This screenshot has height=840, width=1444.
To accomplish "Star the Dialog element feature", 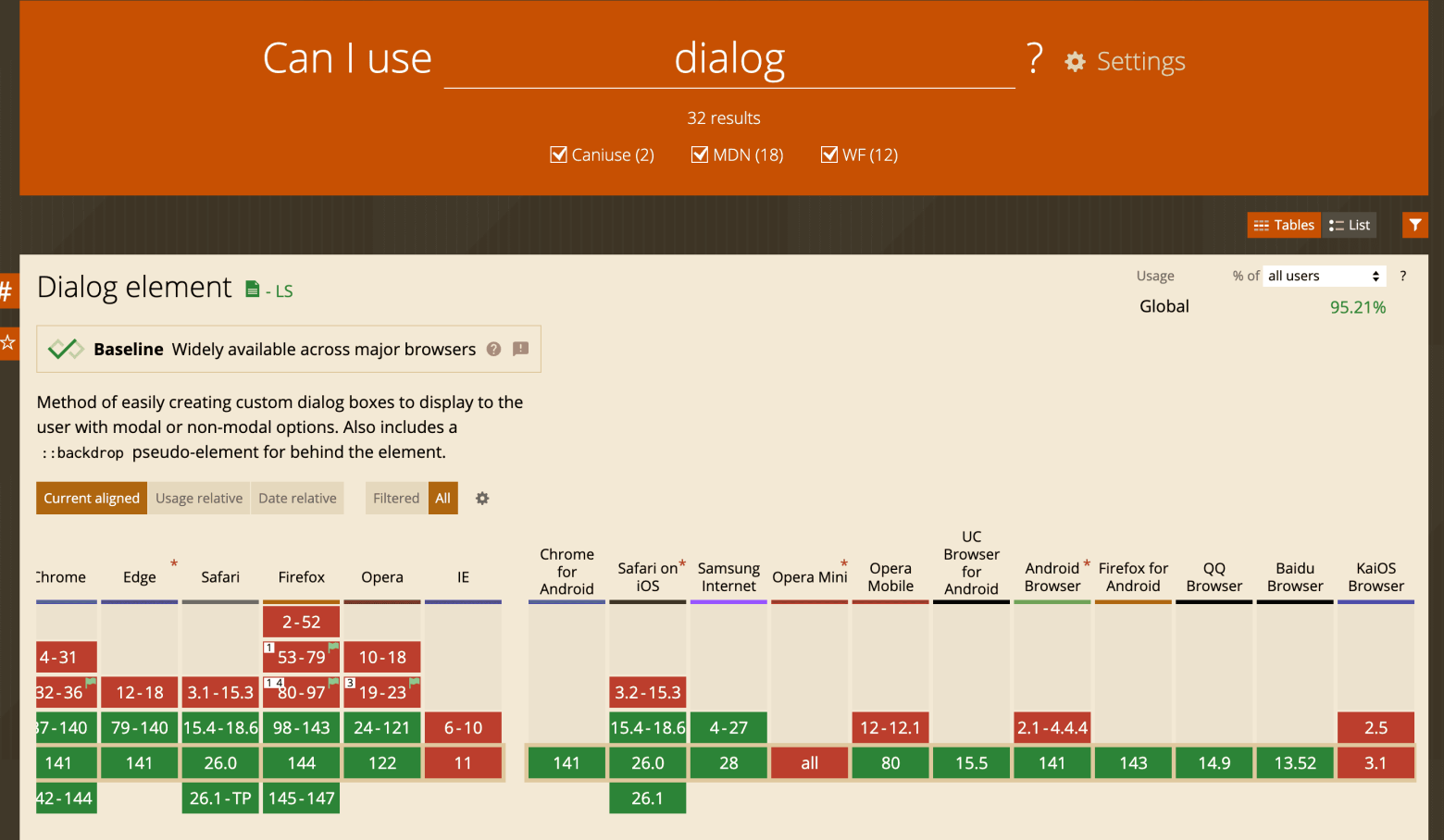I will [8, 343].
